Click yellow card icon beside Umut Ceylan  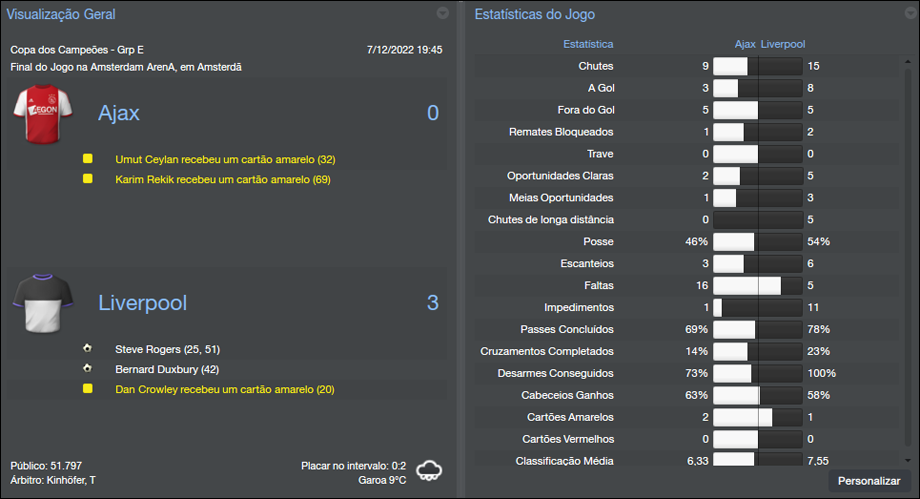[88, 159]
